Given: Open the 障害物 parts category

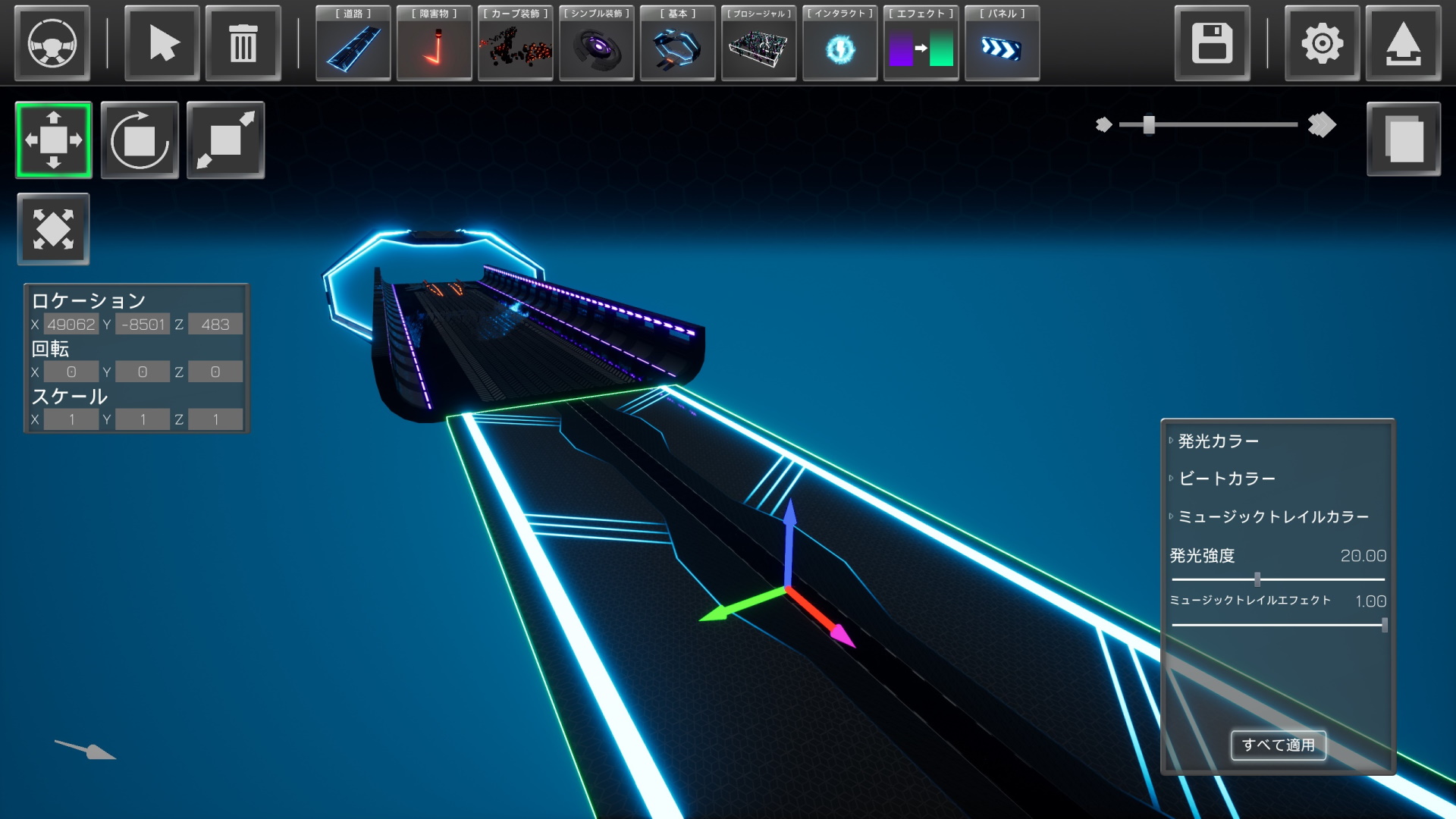Looking at the screenshot, I should click(435, 43).
